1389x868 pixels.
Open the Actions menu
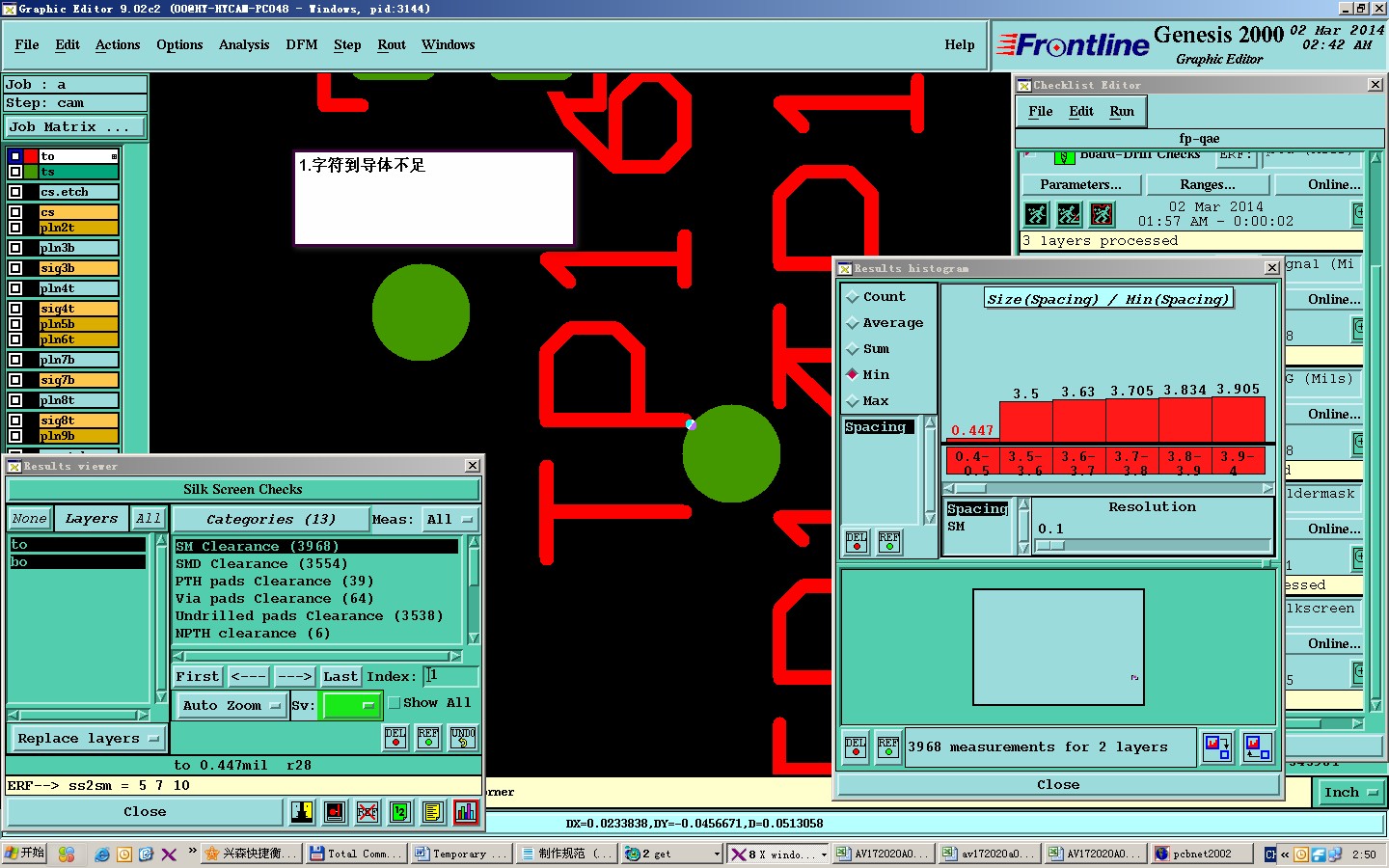118,45
